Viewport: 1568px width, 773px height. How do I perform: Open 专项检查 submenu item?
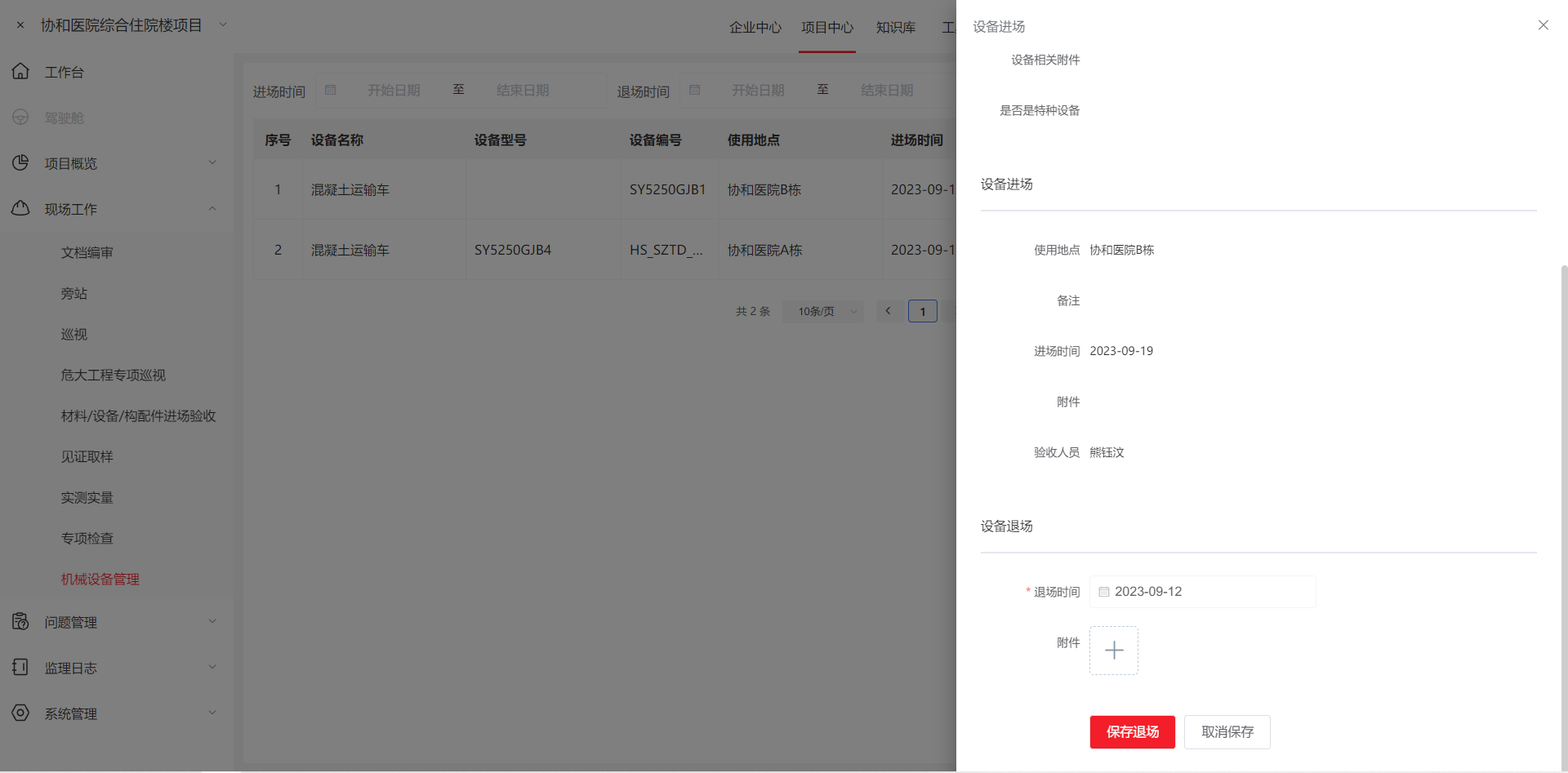(87, 538)
